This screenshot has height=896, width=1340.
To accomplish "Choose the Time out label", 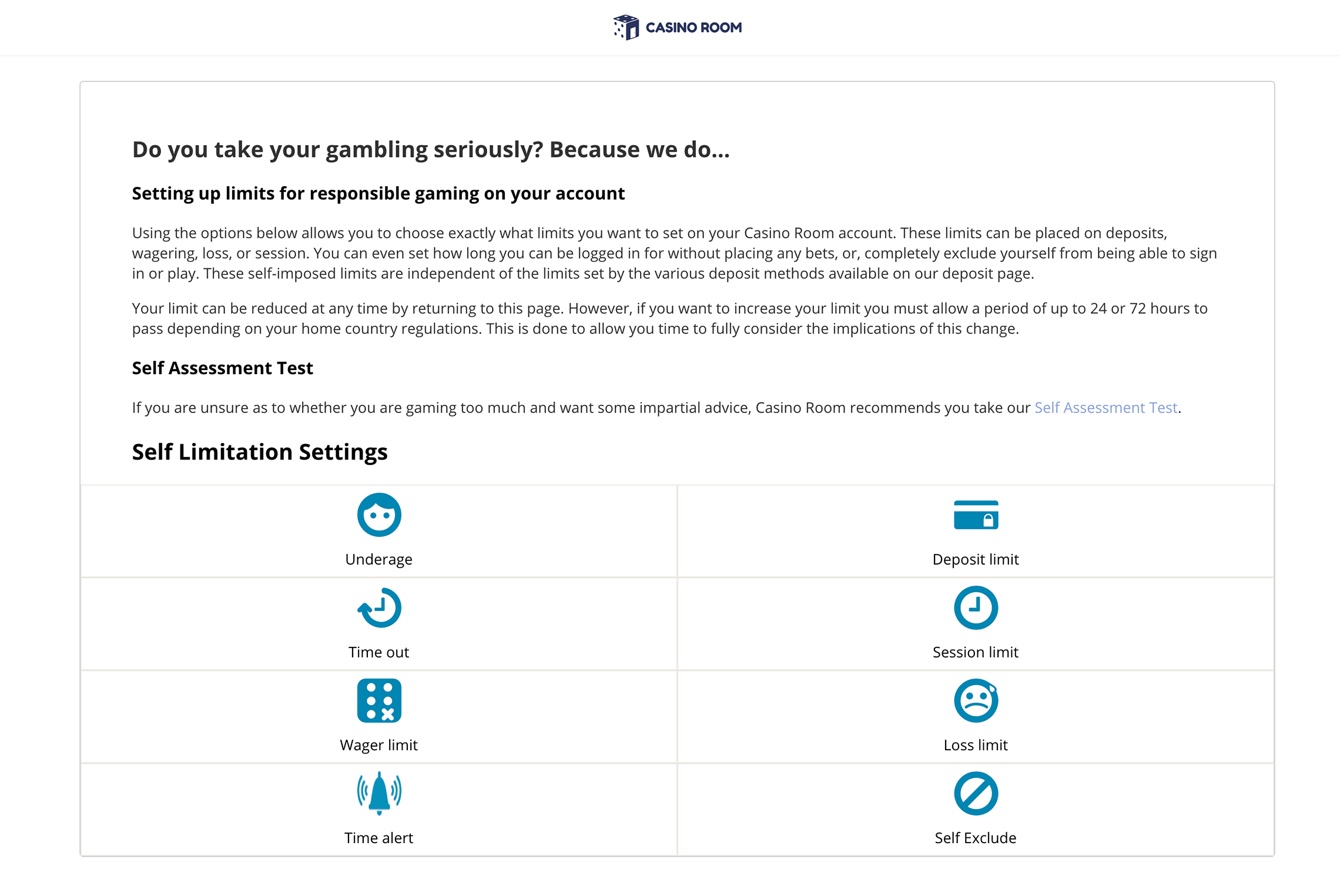I will [x=379, y=652].
